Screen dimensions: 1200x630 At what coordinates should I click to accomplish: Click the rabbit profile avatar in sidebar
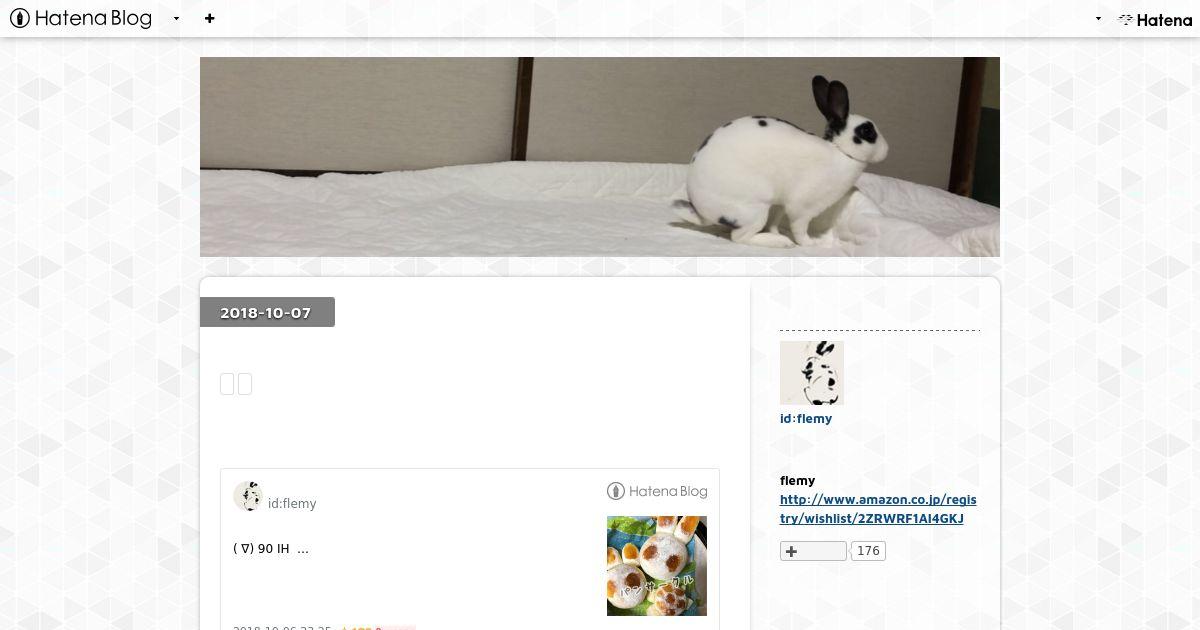[x=812, y=373]
